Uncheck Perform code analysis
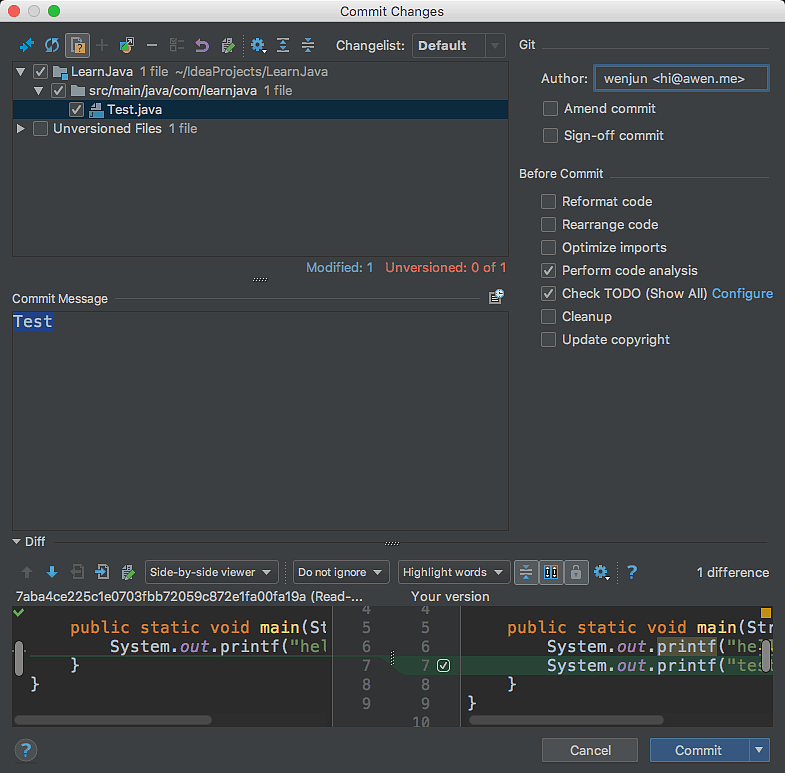The height and width of the screenshot is (773, 785). (548, 270)
